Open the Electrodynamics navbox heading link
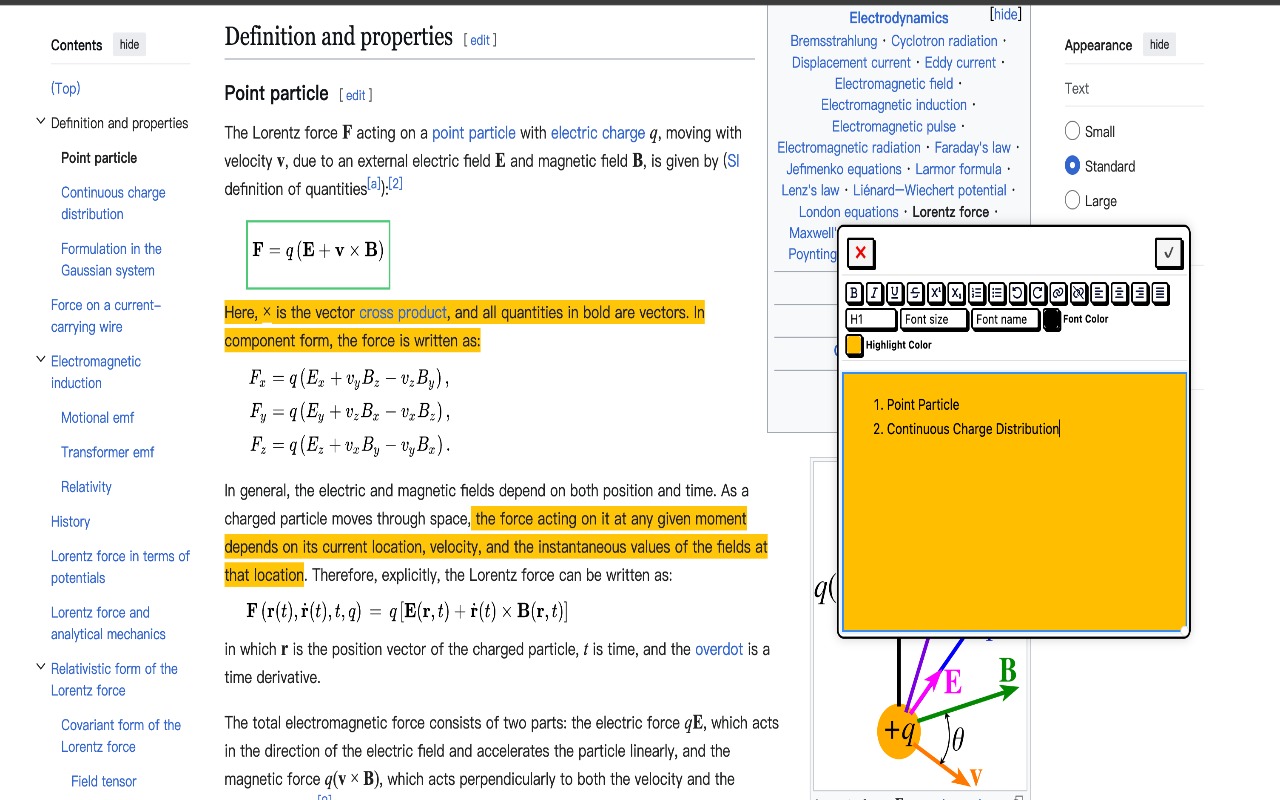Image resolution: width=1280 pixels, height=800 pixels. tap(898, 17)
